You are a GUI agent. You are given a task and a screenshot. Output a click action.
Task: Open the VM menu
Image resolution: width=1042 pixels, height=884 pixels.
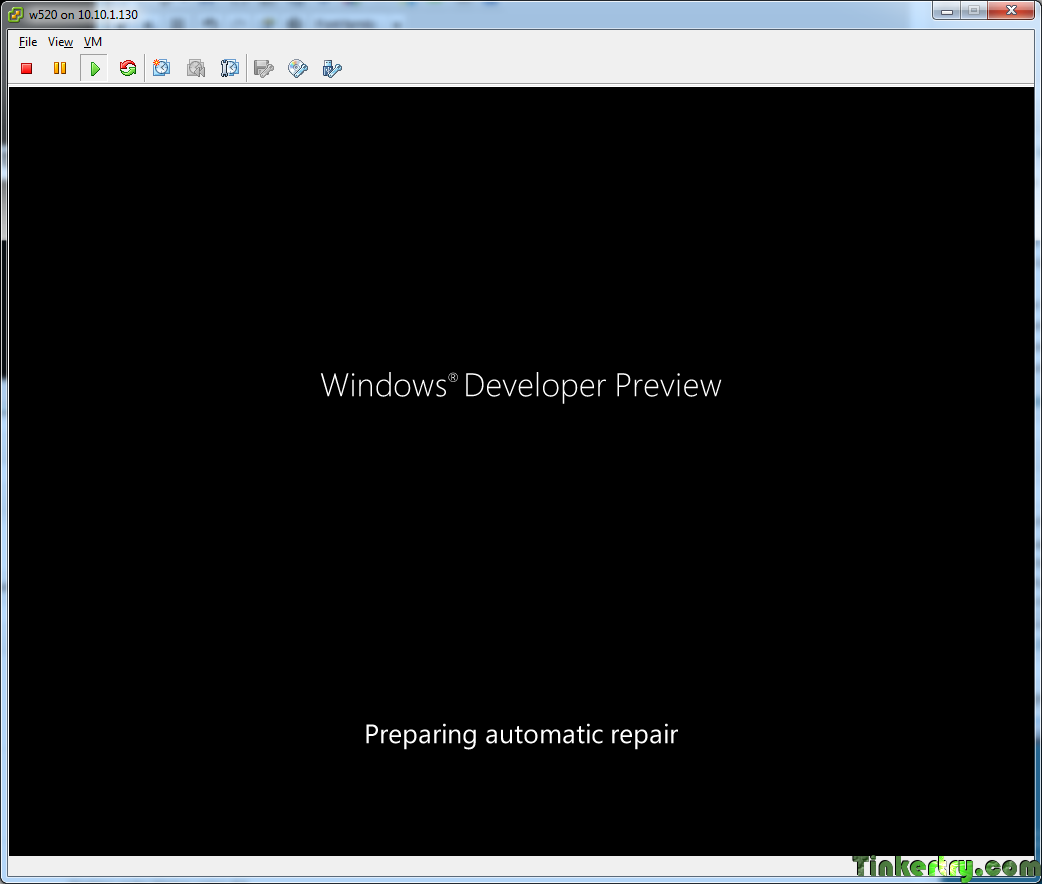click(x=93, y=42)
